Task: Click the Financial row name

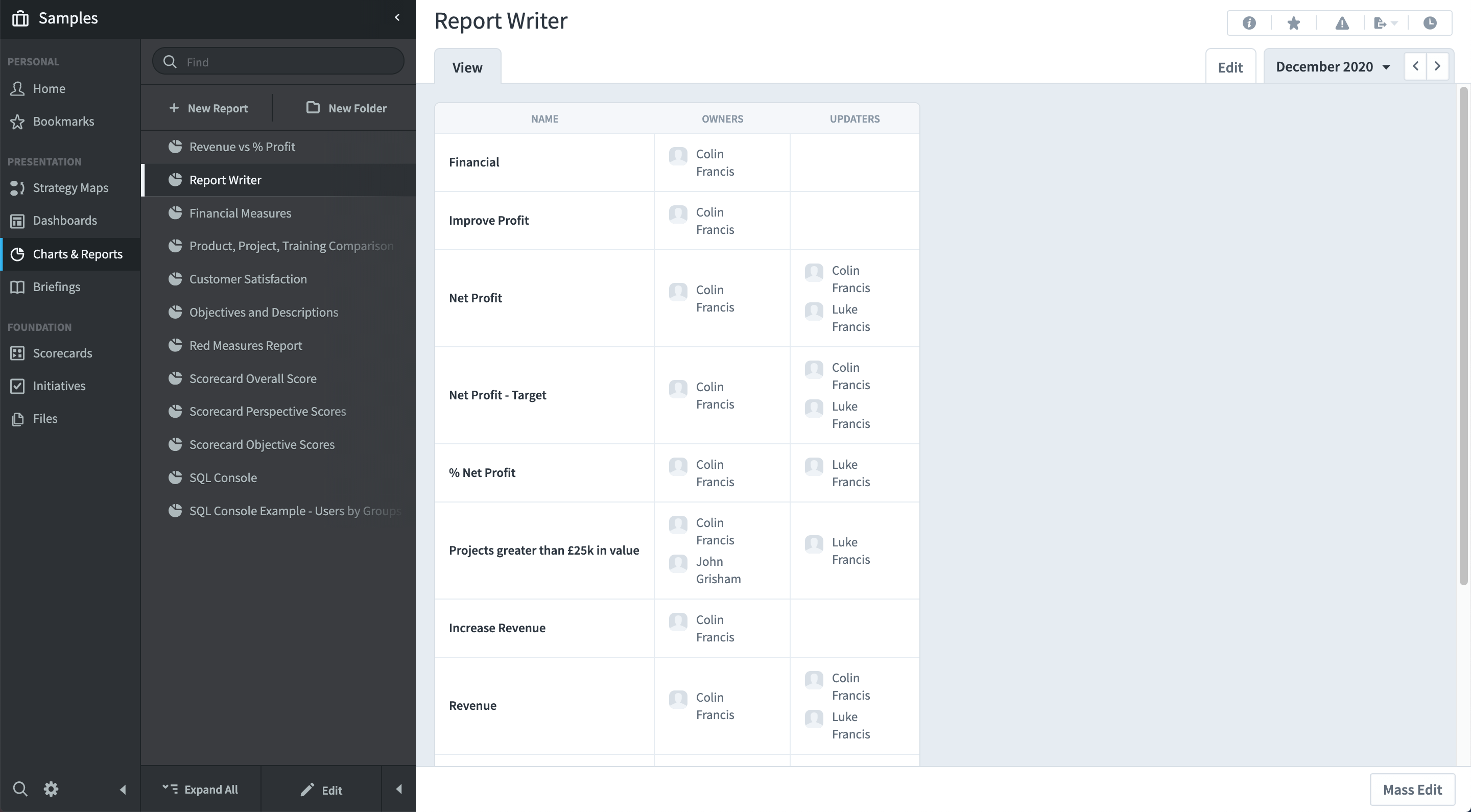Action: click(473, 162)
